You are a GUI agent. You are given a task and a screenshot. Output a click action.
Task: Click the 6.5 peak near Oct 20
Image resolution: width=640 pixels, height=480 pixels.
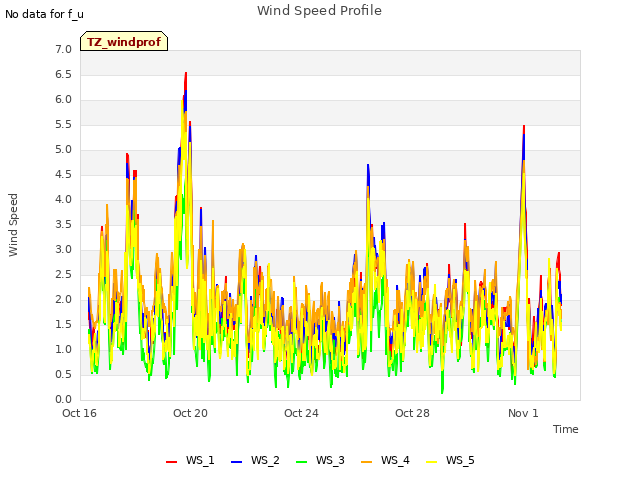[x=186, y=73]
